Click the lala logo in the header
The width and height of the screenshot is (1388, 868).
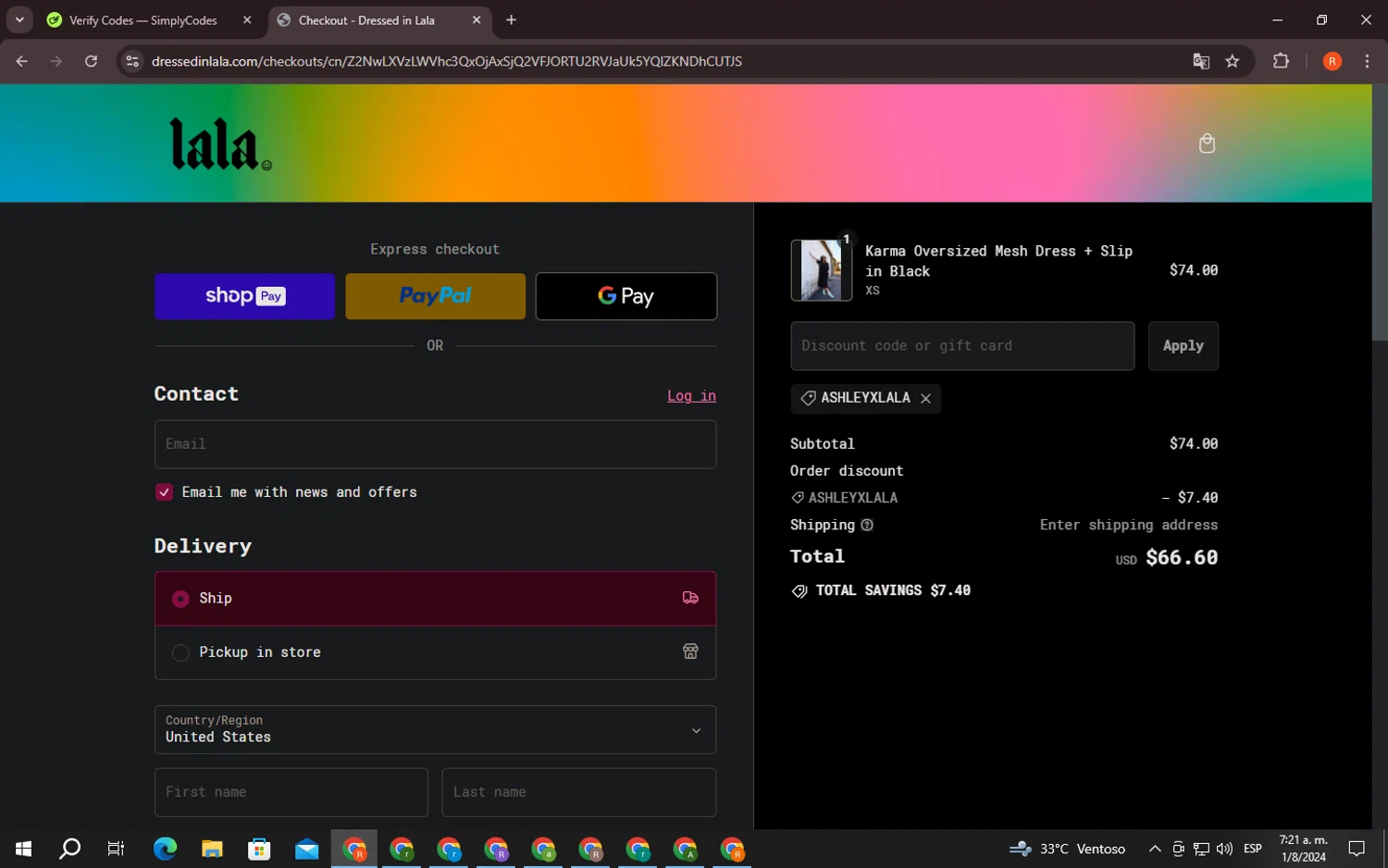220,144
